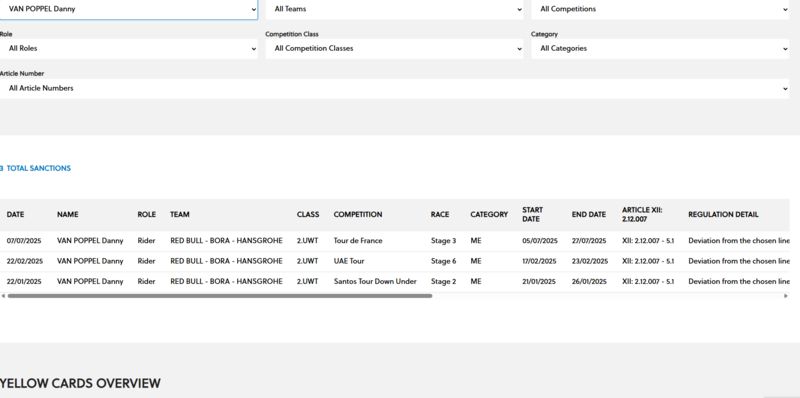Open the All Competitions dropdown

[660, 9]
